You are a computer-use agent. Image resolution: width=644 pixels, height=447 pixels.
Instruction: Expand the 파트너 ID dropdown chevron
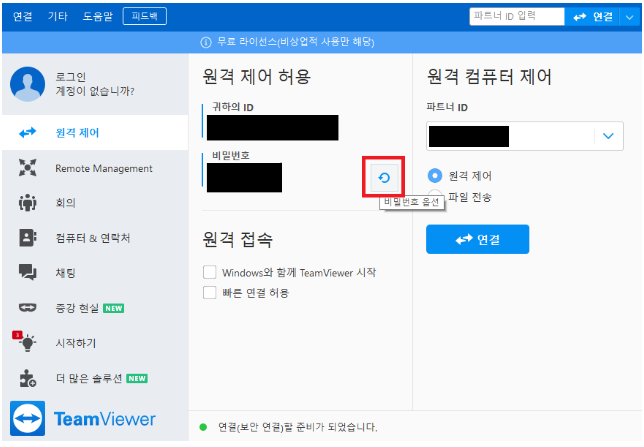[x=608, y=136]
